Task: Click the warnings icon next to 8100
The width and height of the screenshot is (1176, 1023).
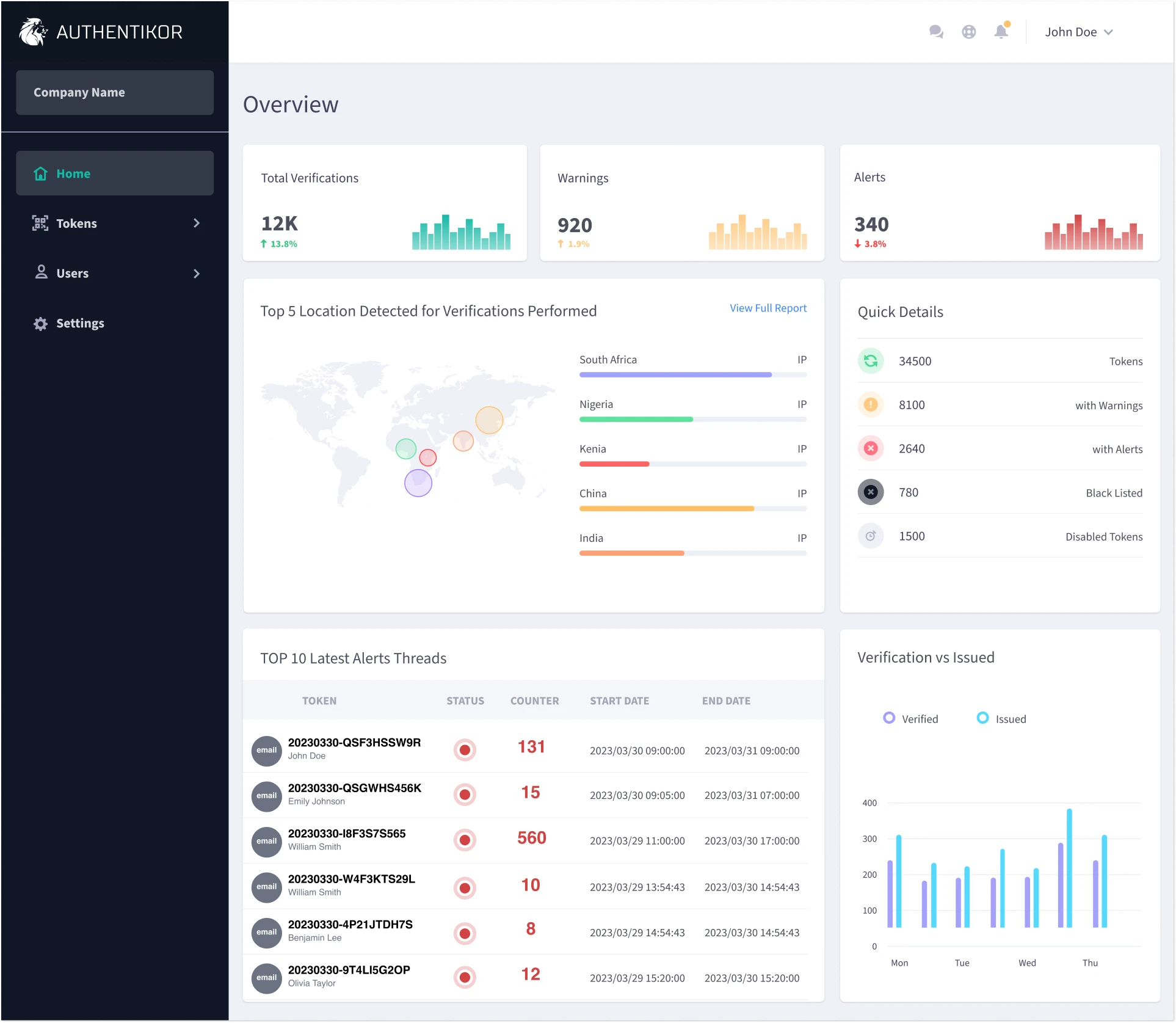Action: (x=871, y=404)
